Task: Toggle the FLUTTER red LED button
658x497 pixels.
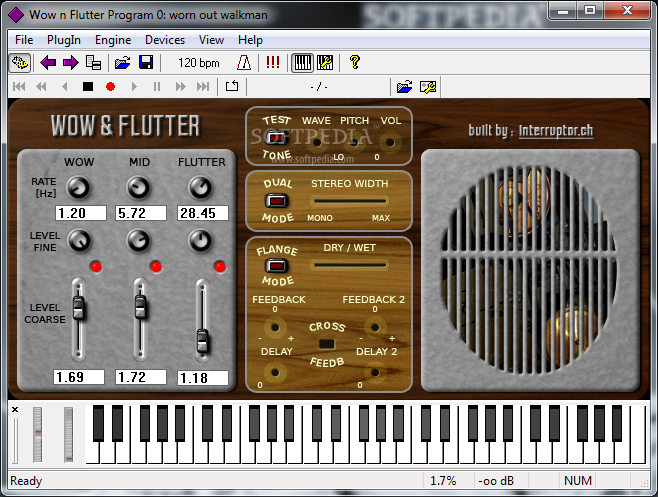Action: [x=220, y=267]
